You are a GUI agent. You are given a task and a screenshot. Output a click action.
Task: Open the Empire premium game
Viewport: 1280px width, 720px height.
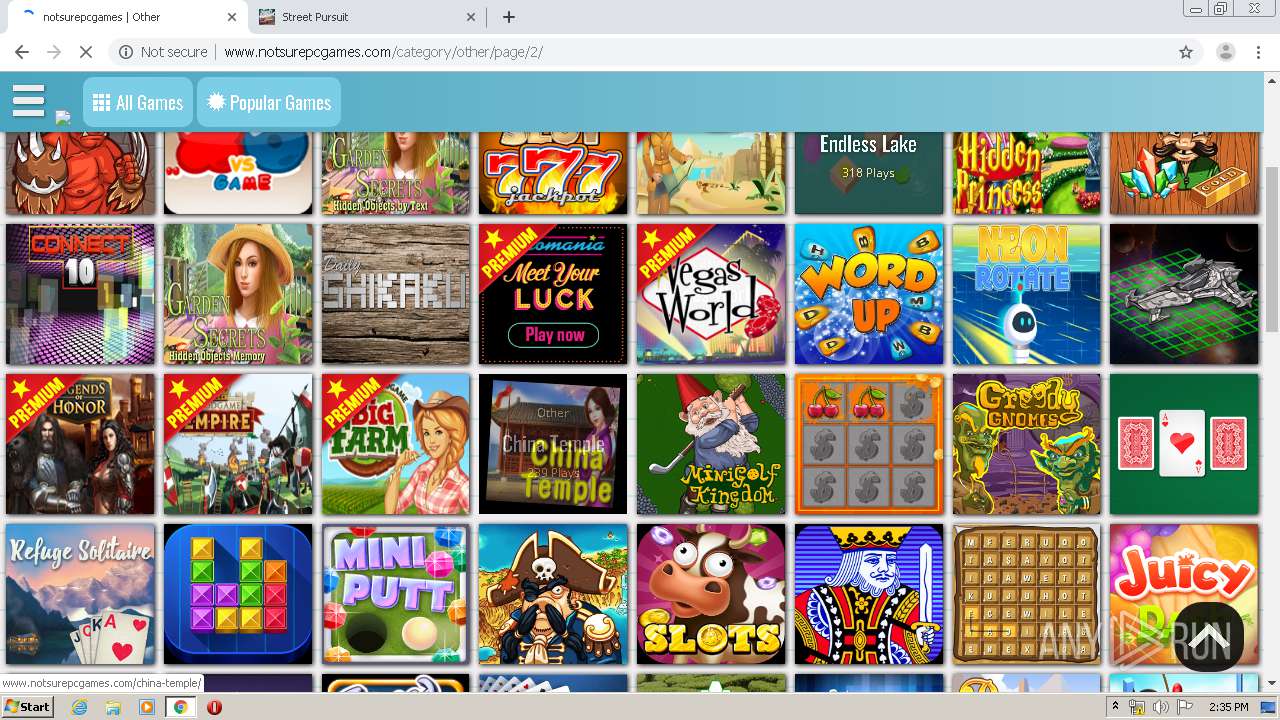238,444
